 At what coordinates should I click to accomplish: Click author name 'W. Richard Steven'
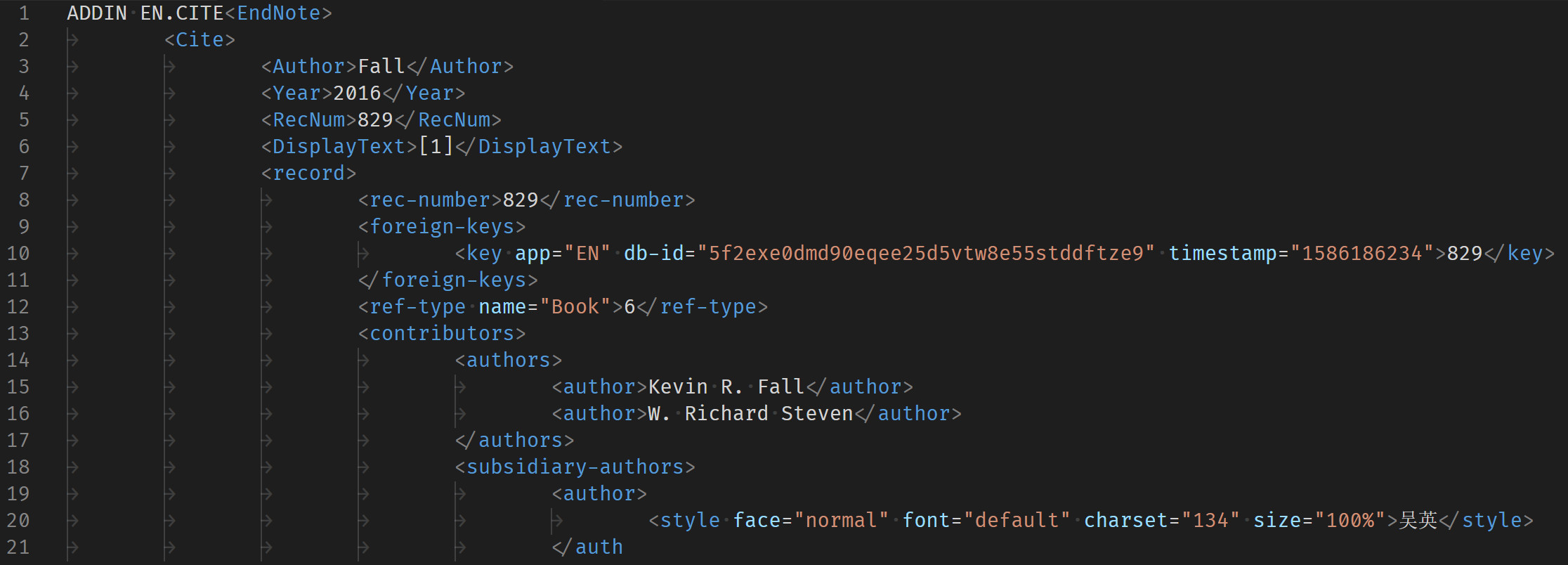coord(750,413)
